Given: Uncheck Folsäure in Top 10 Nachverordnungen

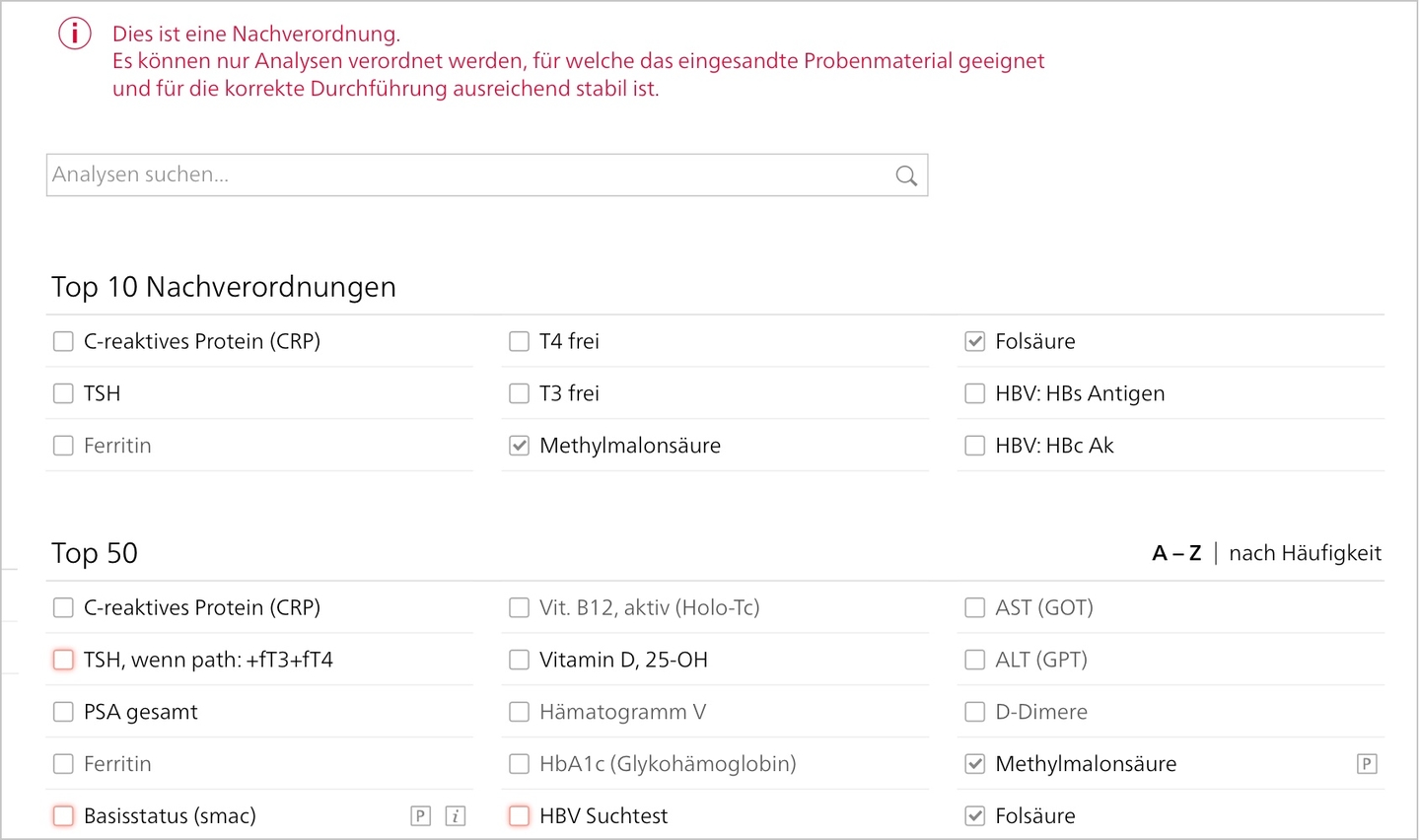Looking at the screenshot, I should 975,341.
